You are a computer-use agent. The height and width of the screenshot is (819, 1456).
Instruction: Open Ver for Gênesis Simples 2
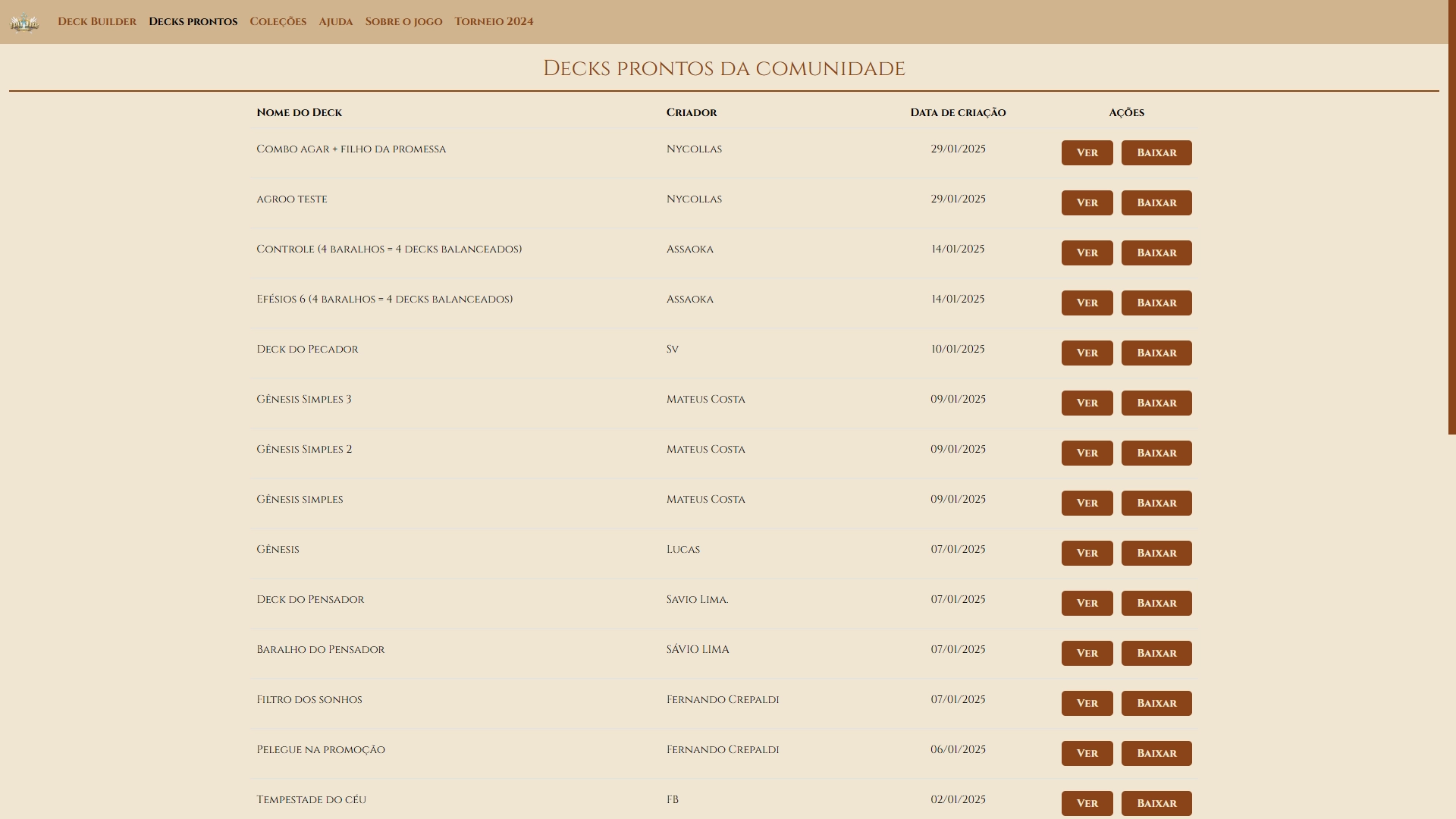(1087, 453)
